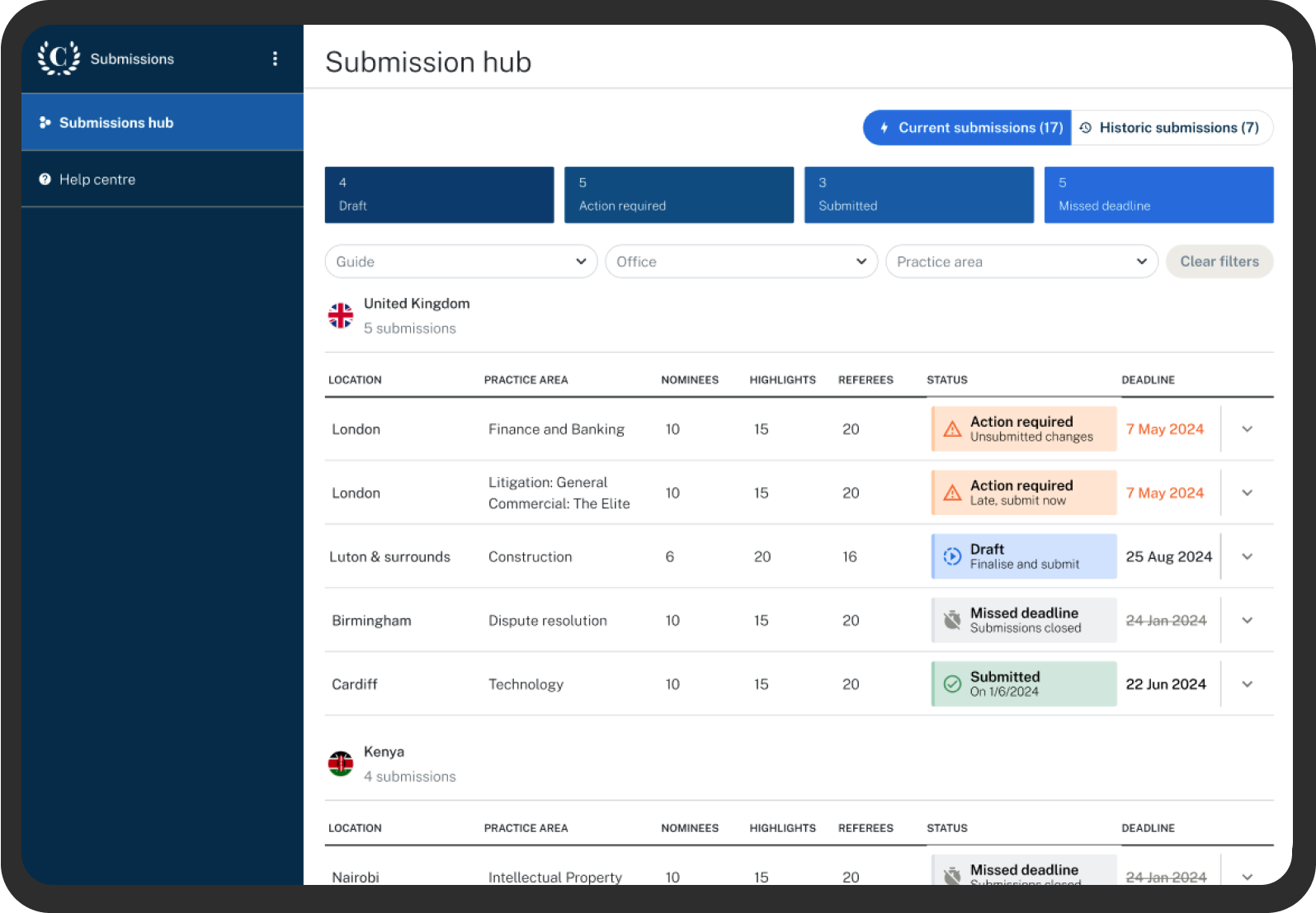Click the 5 submissions count under United Kingdom
This screenshot has height=913, width=1316.
[409, 329]
